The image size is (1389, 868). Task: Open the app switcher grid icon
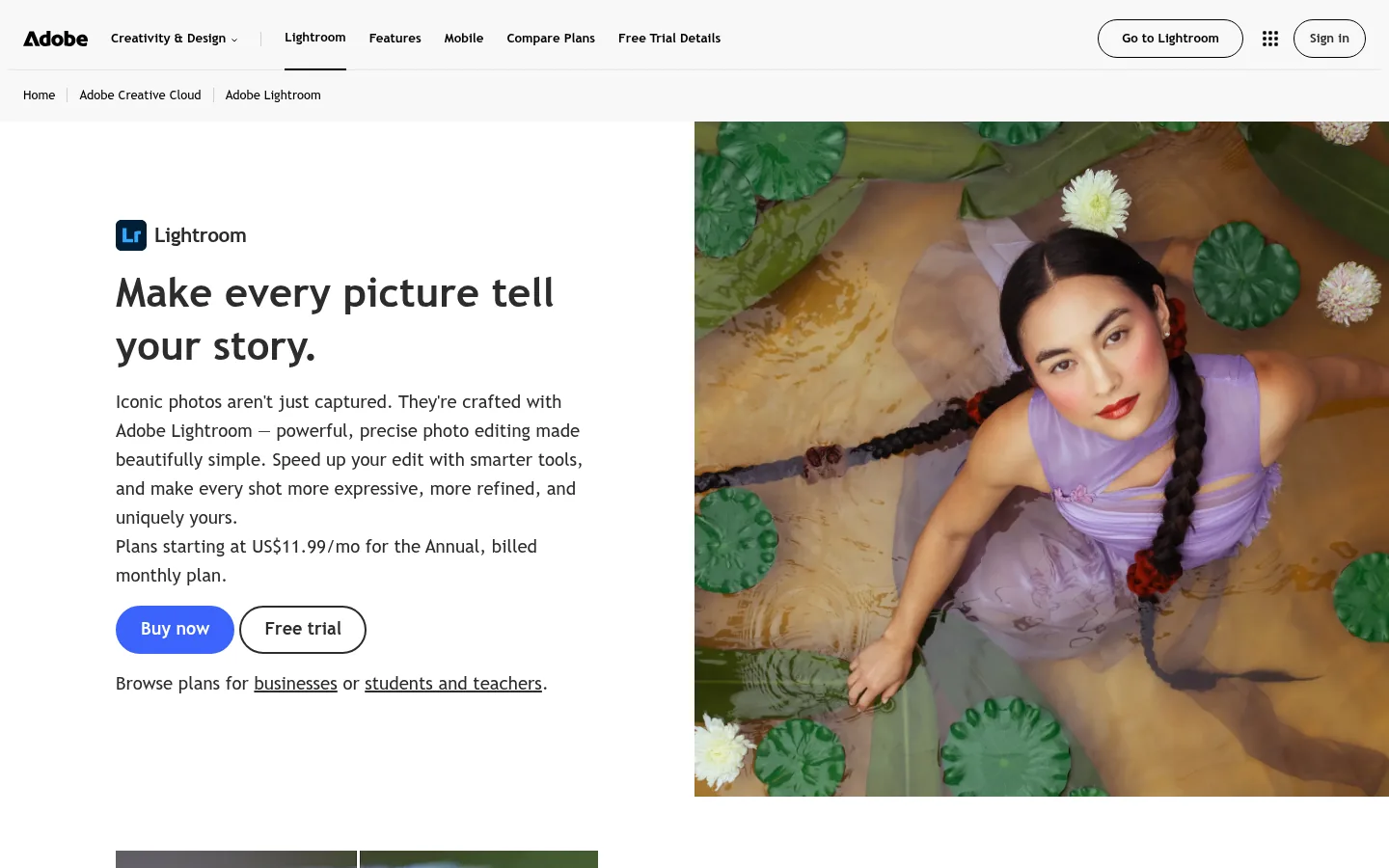1270,39
